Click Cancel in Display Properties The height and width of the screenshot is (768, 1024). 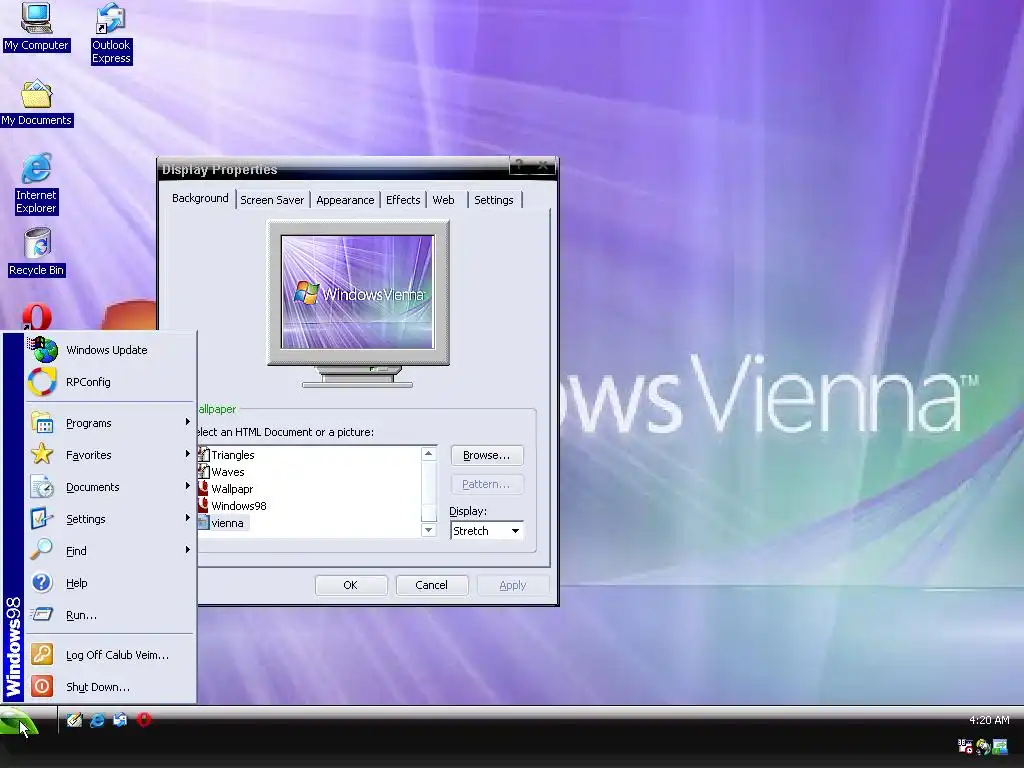click(432, 585)
